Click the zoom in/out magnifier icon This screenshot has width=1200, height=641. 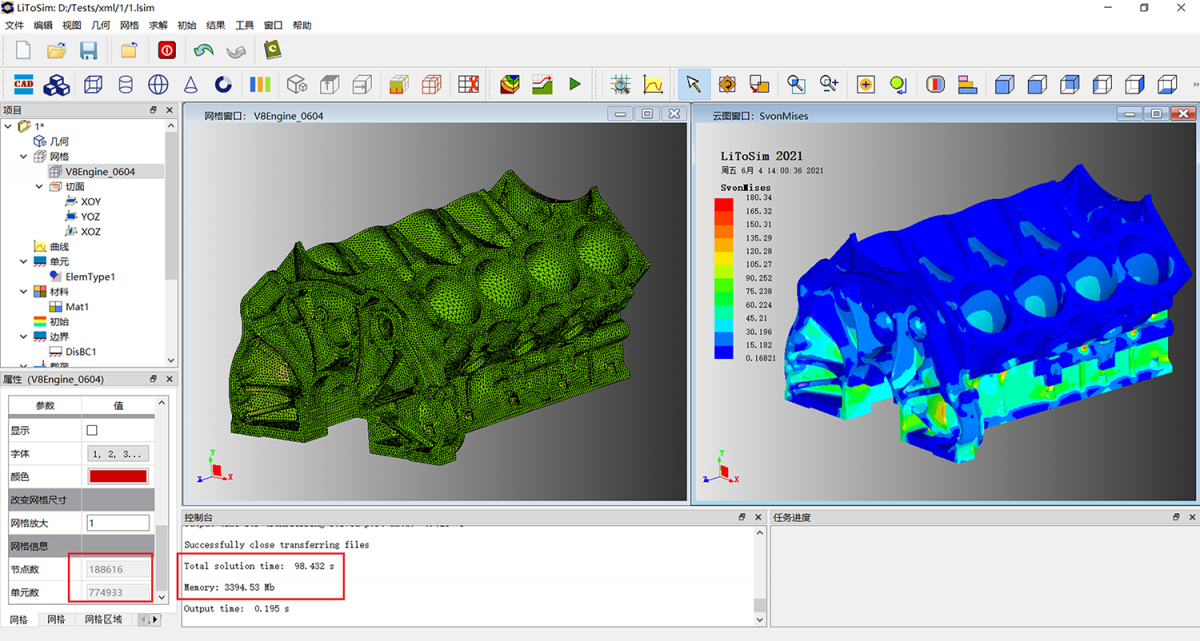[829, 85]
